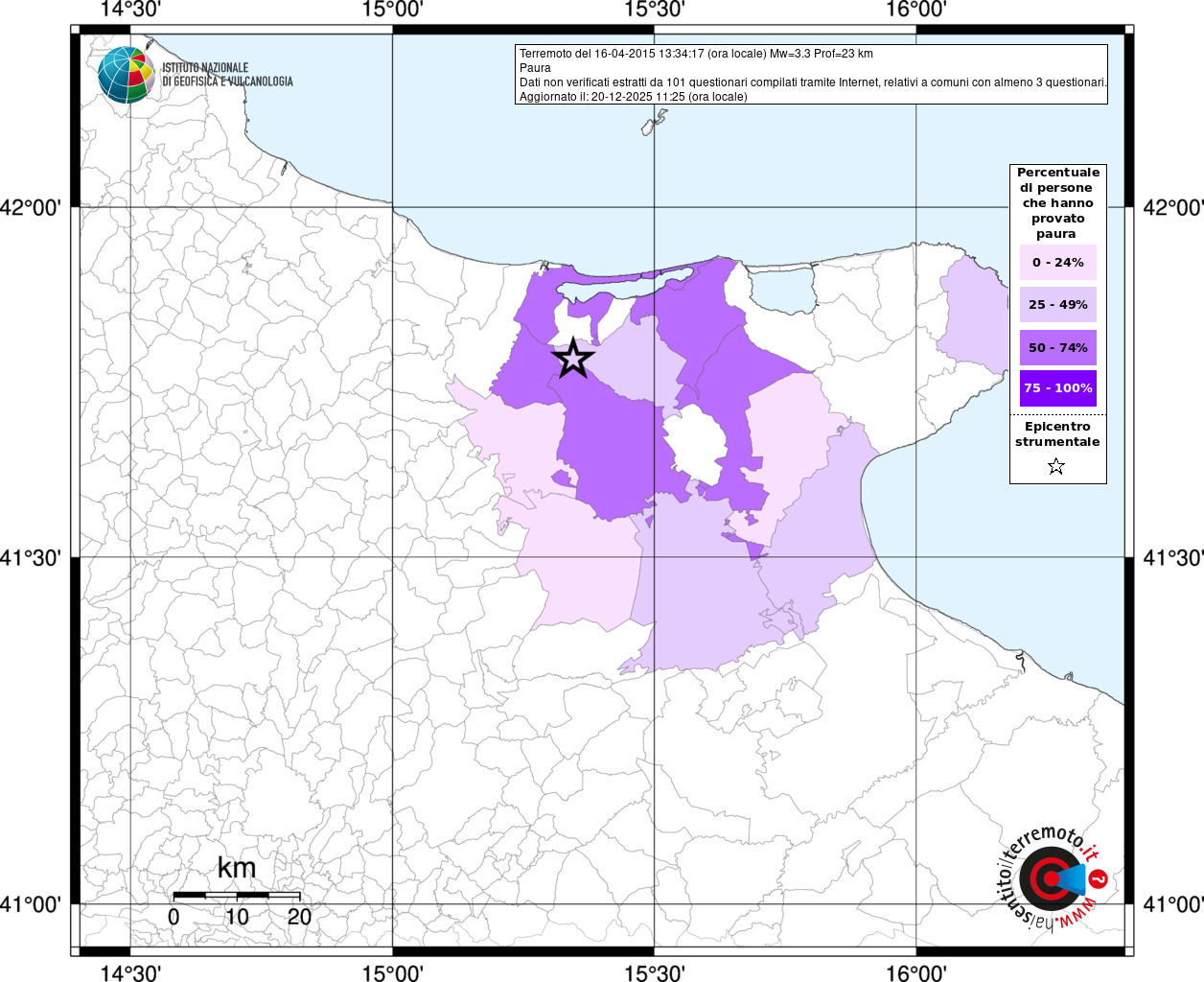
Task: Click the INGV globe logo
Action: (126, 74)
